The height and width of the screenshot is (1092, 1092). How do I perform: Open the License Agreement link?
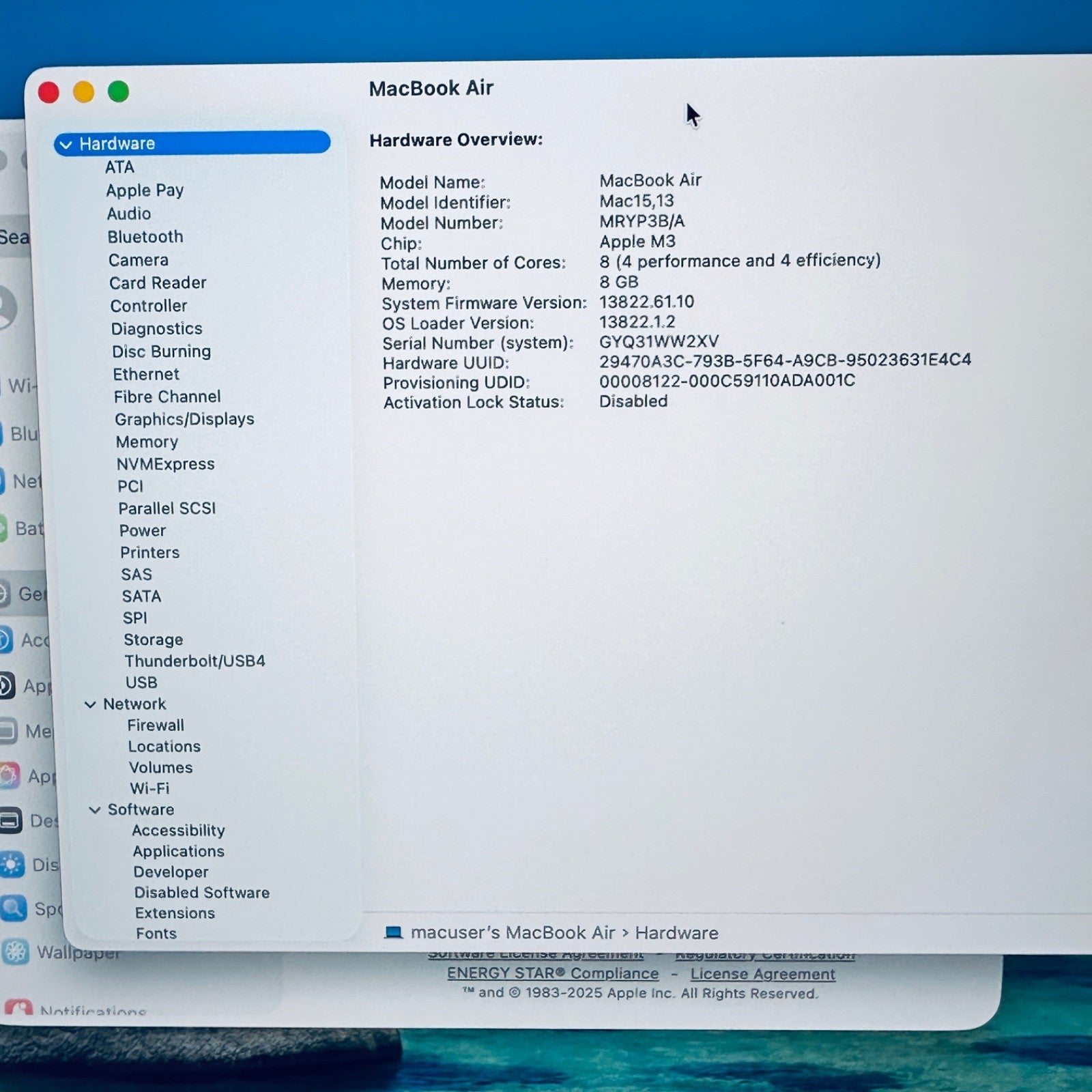click(762, 975)
